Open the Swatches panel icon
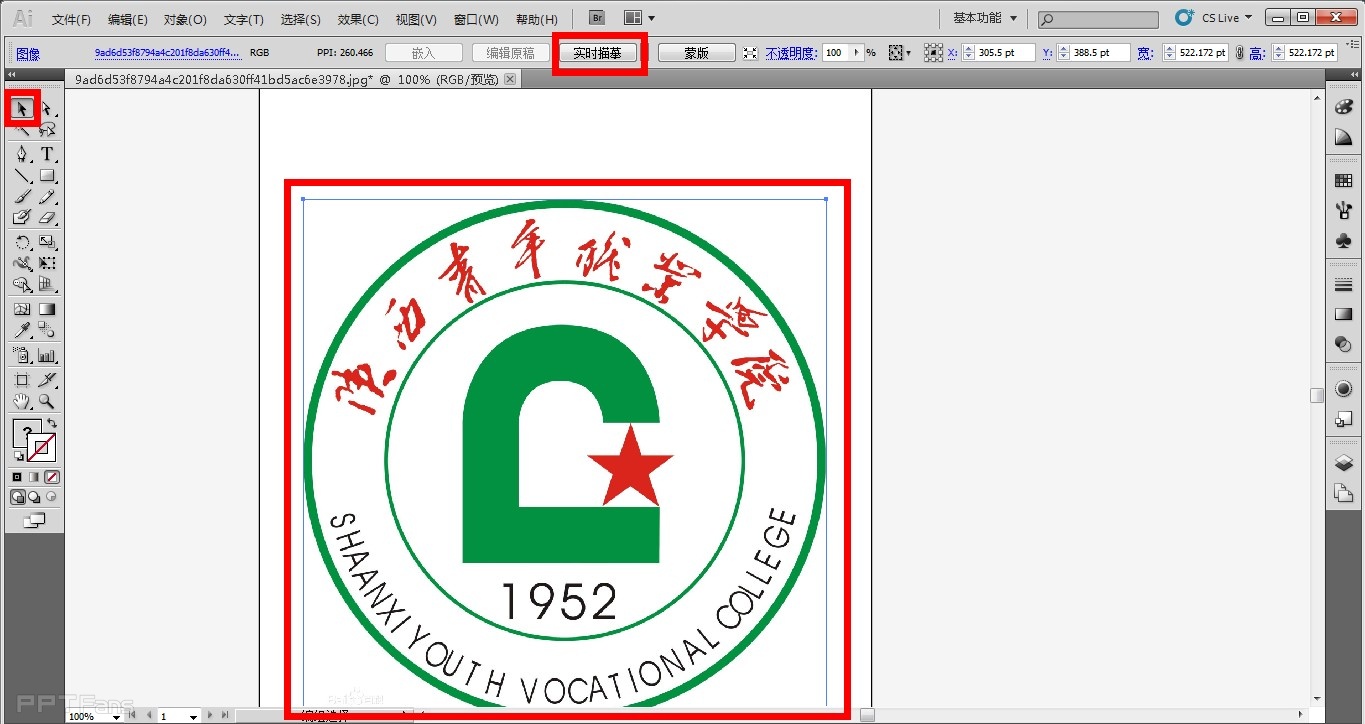The image size is (1365, 724). pos(1344,181)
